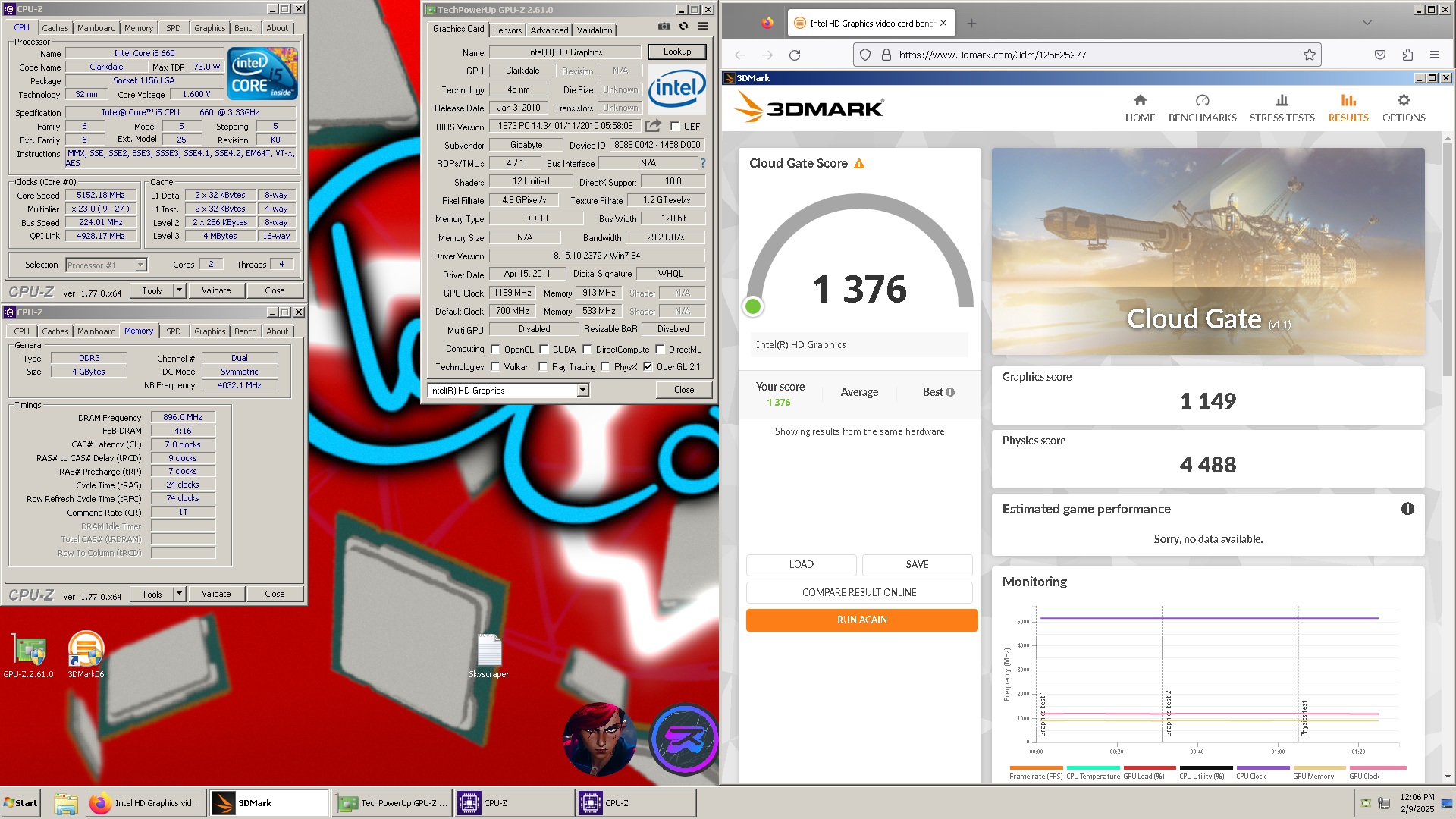This screenshot has height=819, width=1456.
Task: Switch to Mainboard tab in upper CPU-Z
Action: tap(96, 28)
